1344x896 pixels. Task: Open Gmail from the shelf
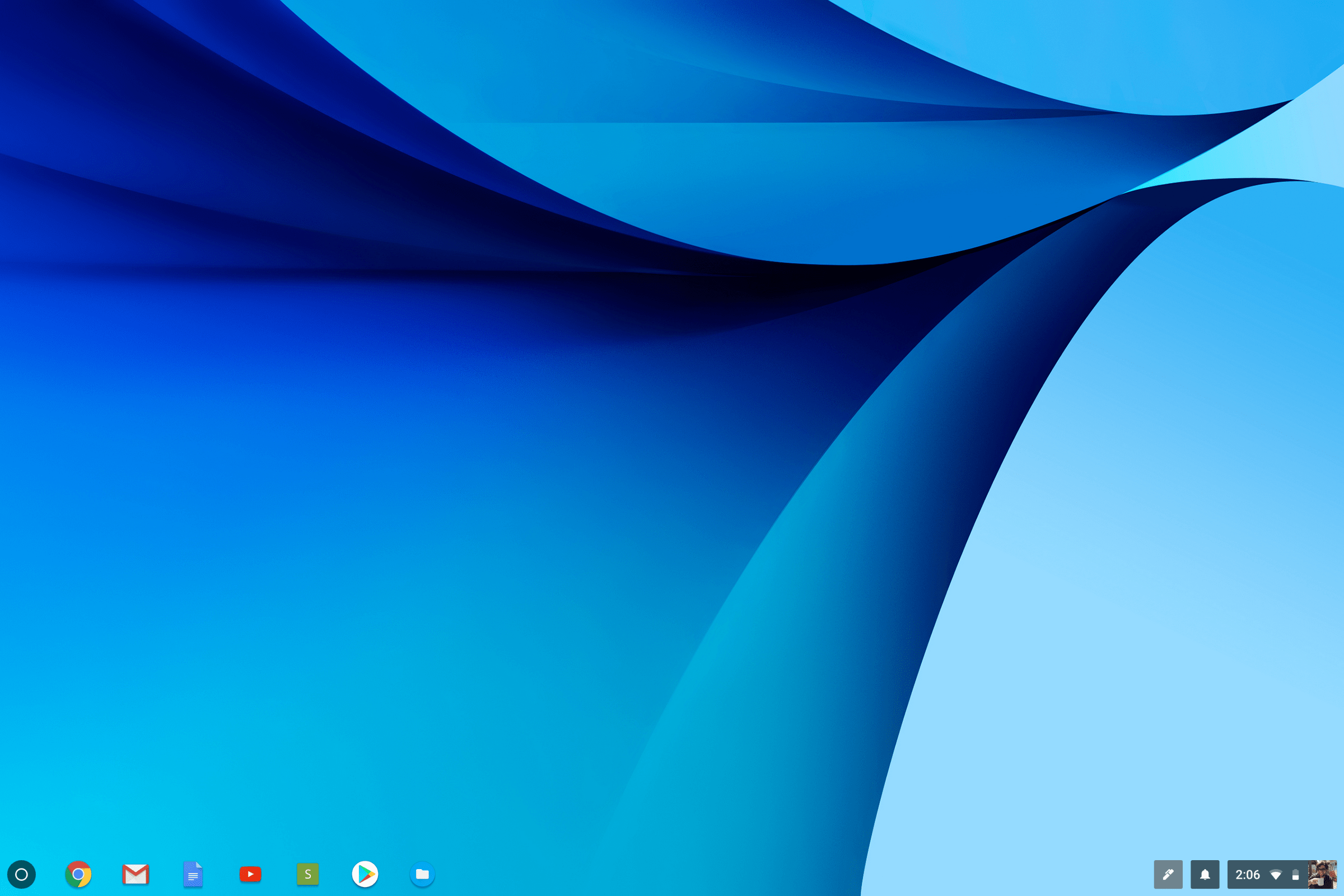136,874
